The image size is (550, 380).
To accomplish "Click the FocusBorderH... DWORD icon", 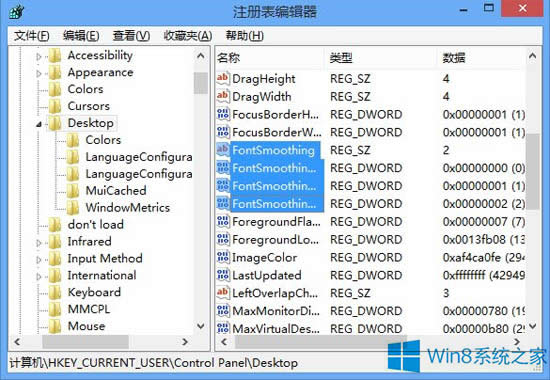I will (x=223, y=114).
